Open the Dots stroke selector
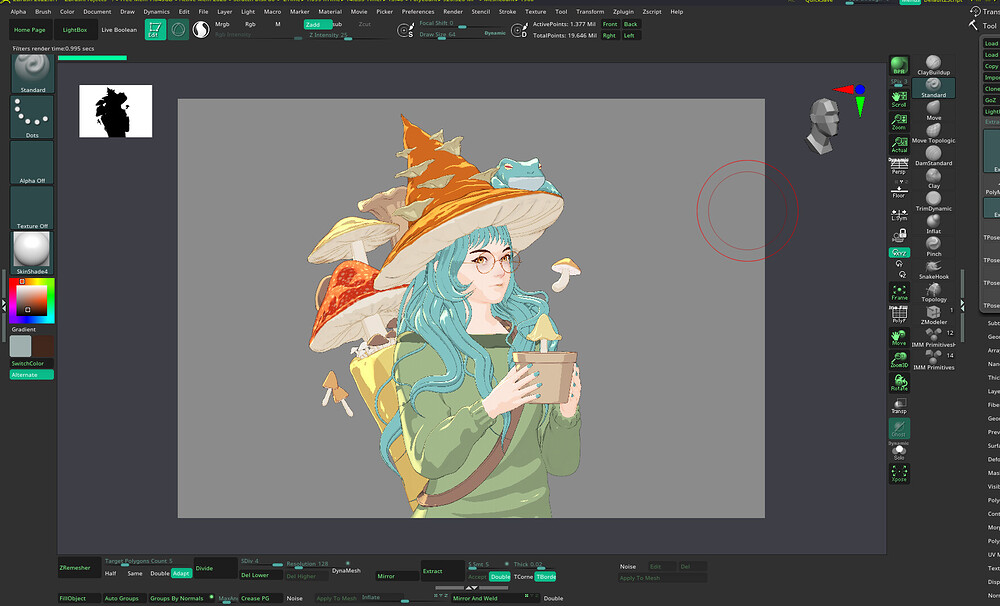Viewport: 1000px width, 606px height. pyautogui.click(x=32, y=117)
